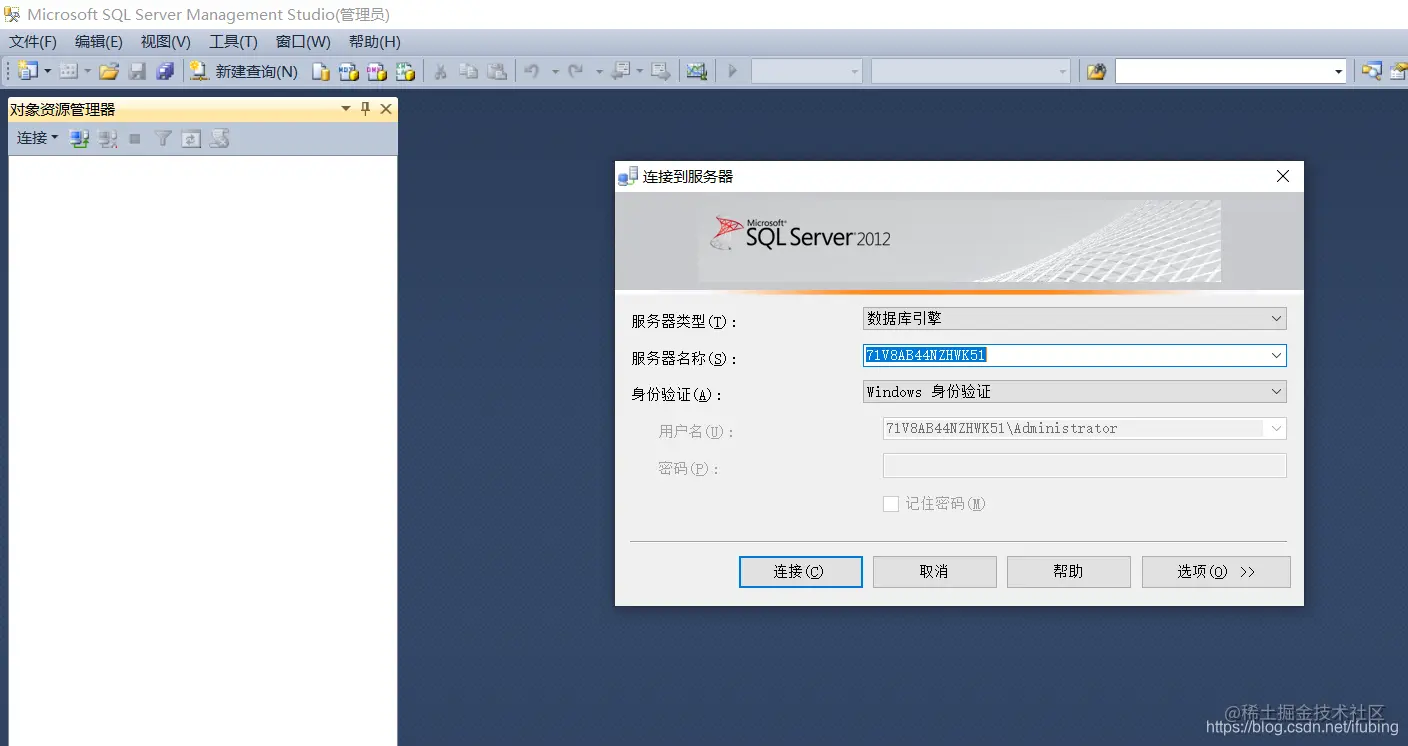Open the Undo history dropdown arrow
The height and width of the screenshot is (746, 1408).
555,71
